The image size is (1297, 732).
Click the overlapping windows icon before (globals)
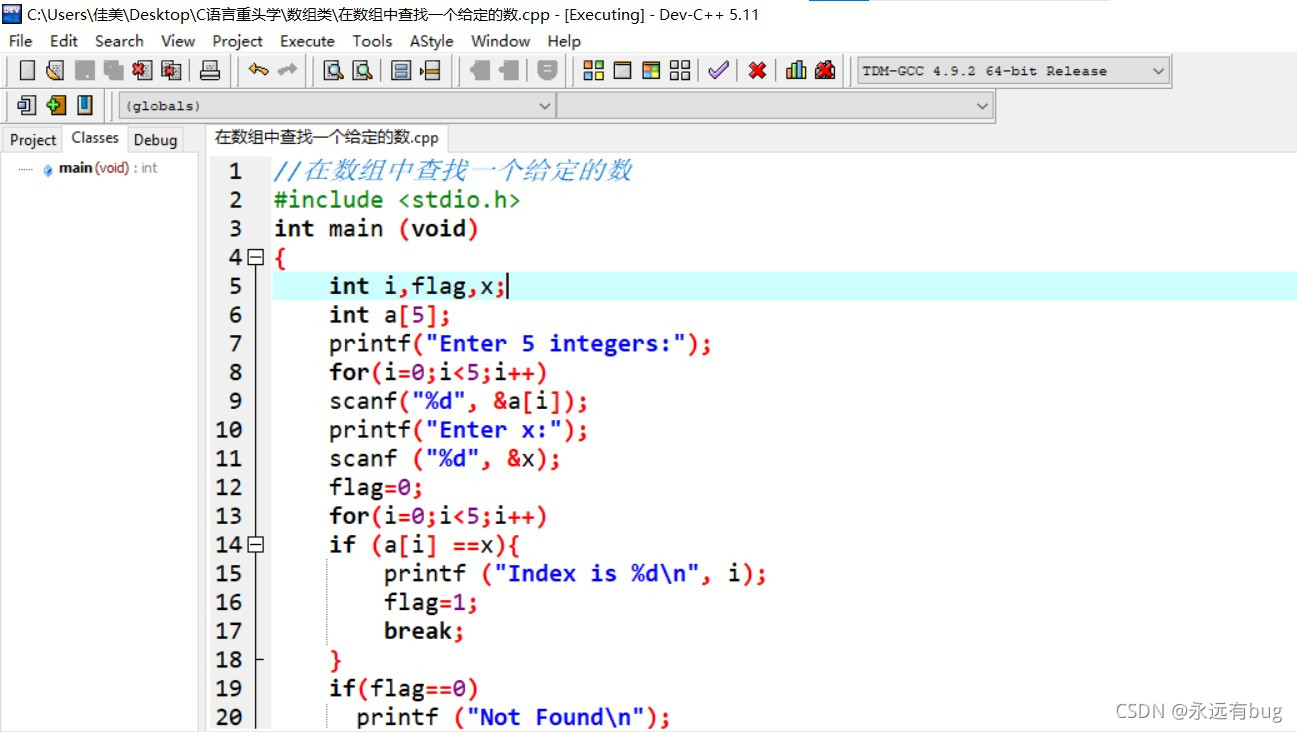click(x=27, y=104)
